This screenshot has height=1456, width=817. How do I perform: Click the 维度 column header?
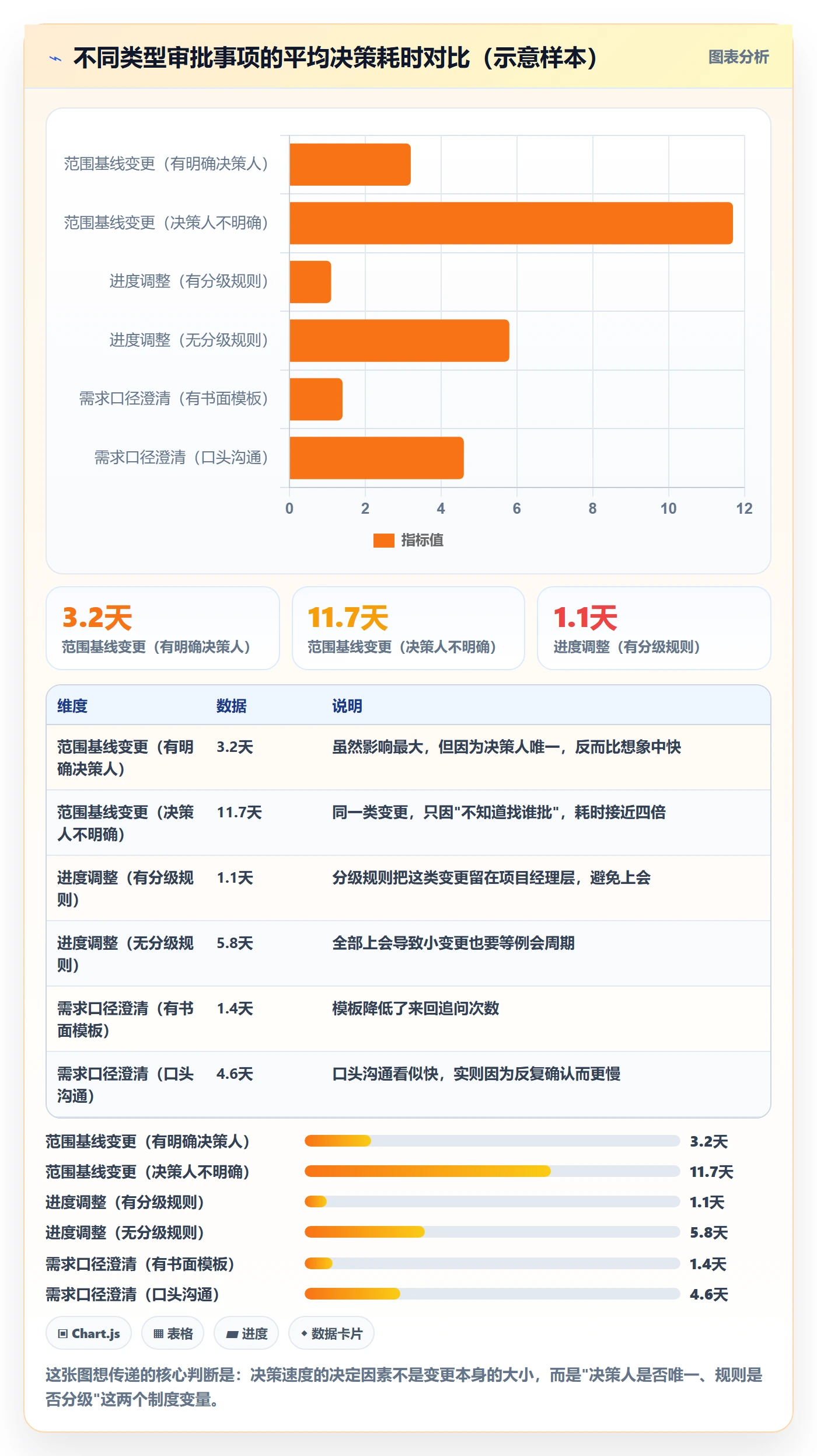coord(72,706)
